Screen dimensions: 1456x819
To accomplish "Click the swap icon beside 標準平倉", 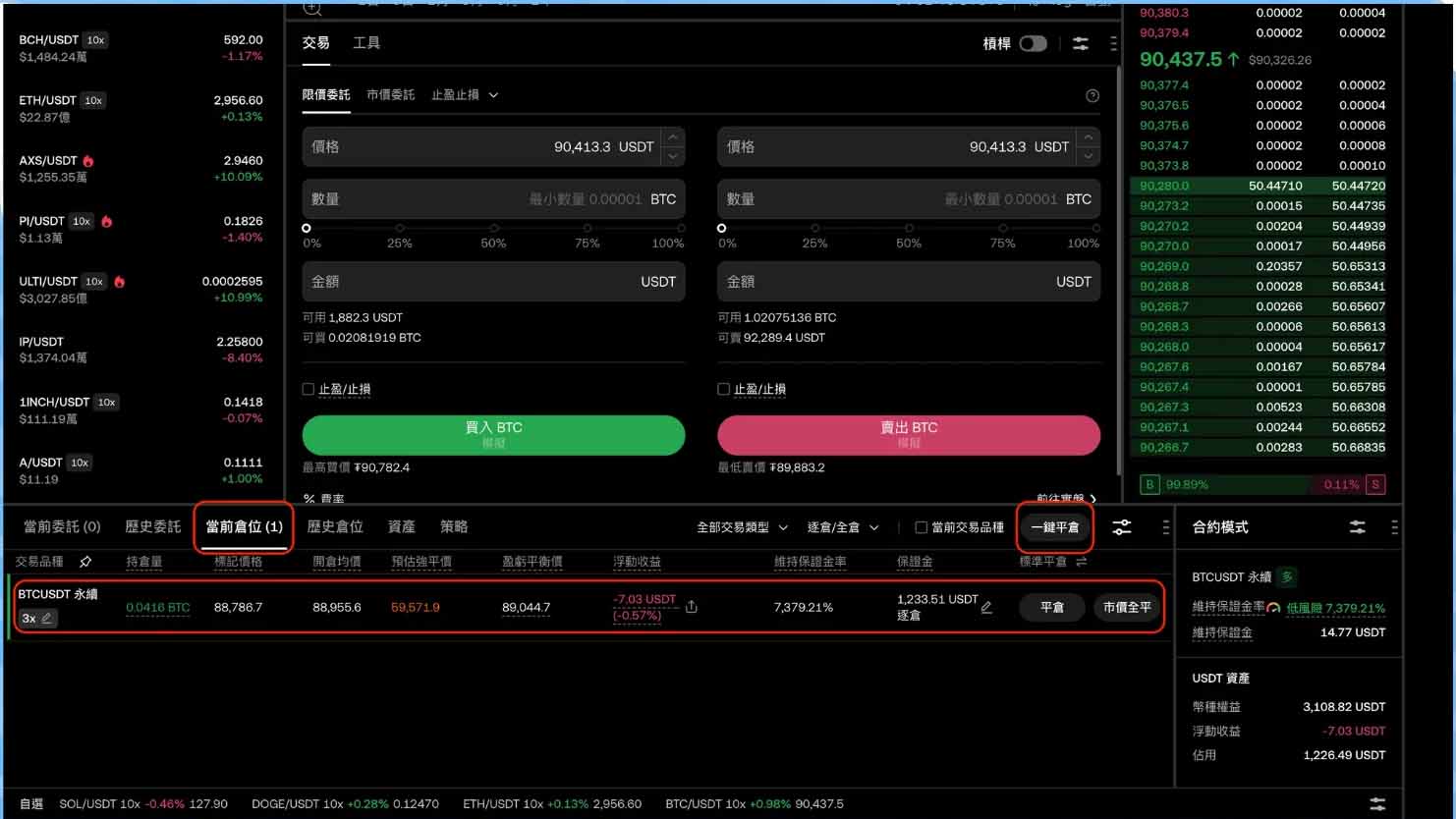I will tap(1082, 562).
